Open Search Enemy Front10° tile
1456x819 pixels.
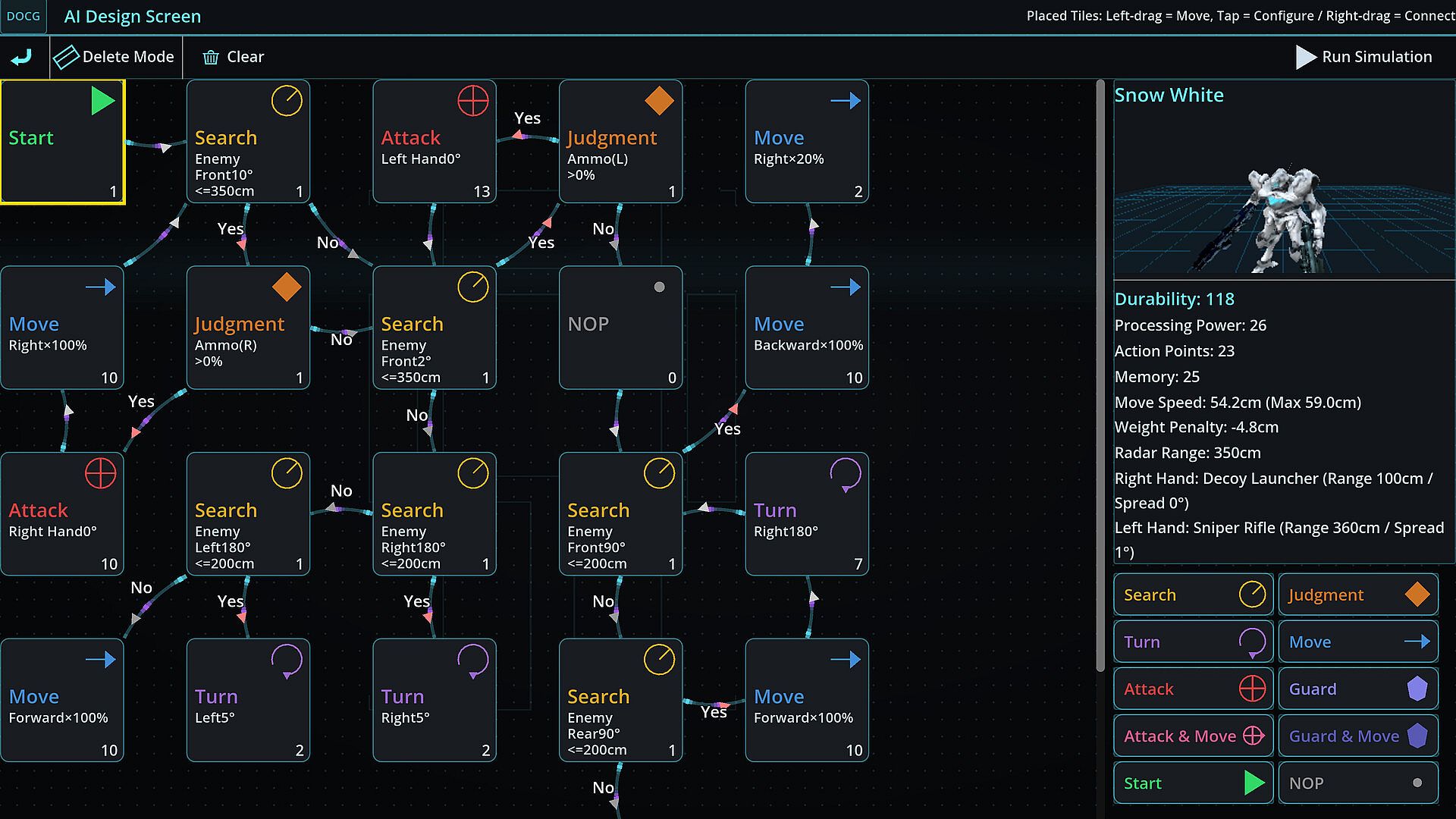click(x=249, y=142)
